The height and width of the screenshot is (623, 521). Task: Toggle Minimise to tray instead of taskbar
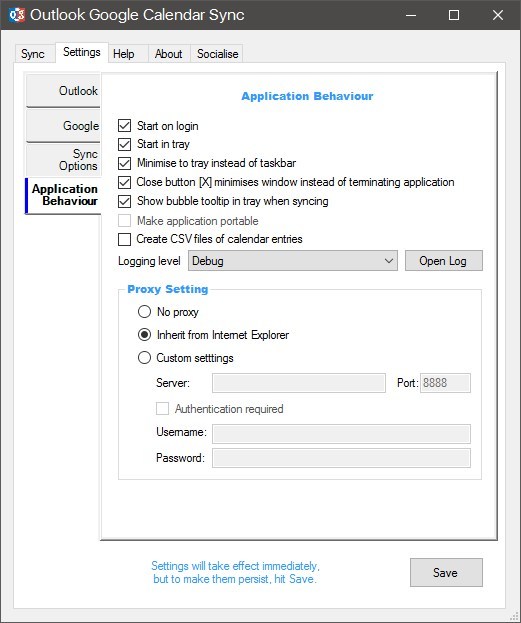pyautogui.click(x=124, y=163)
